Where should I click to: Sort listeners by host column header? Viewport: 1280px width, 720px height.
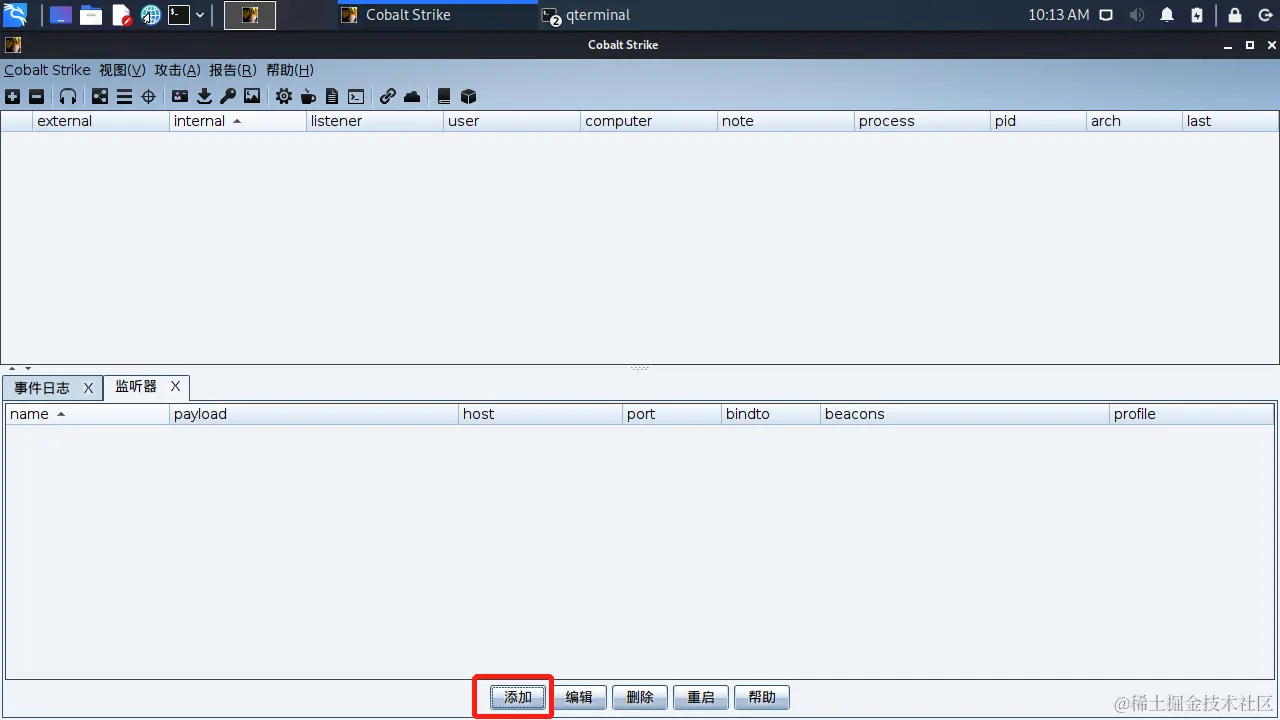pos(541,414)
